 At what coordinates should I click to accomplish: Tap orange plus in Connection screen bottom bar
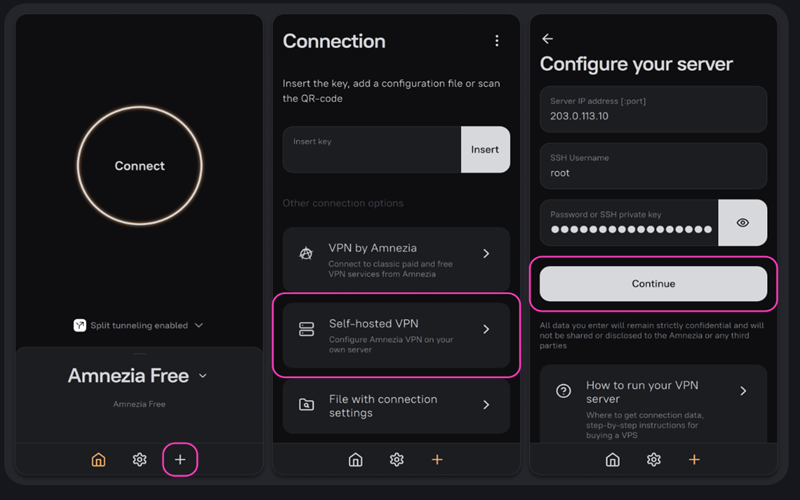437,460
